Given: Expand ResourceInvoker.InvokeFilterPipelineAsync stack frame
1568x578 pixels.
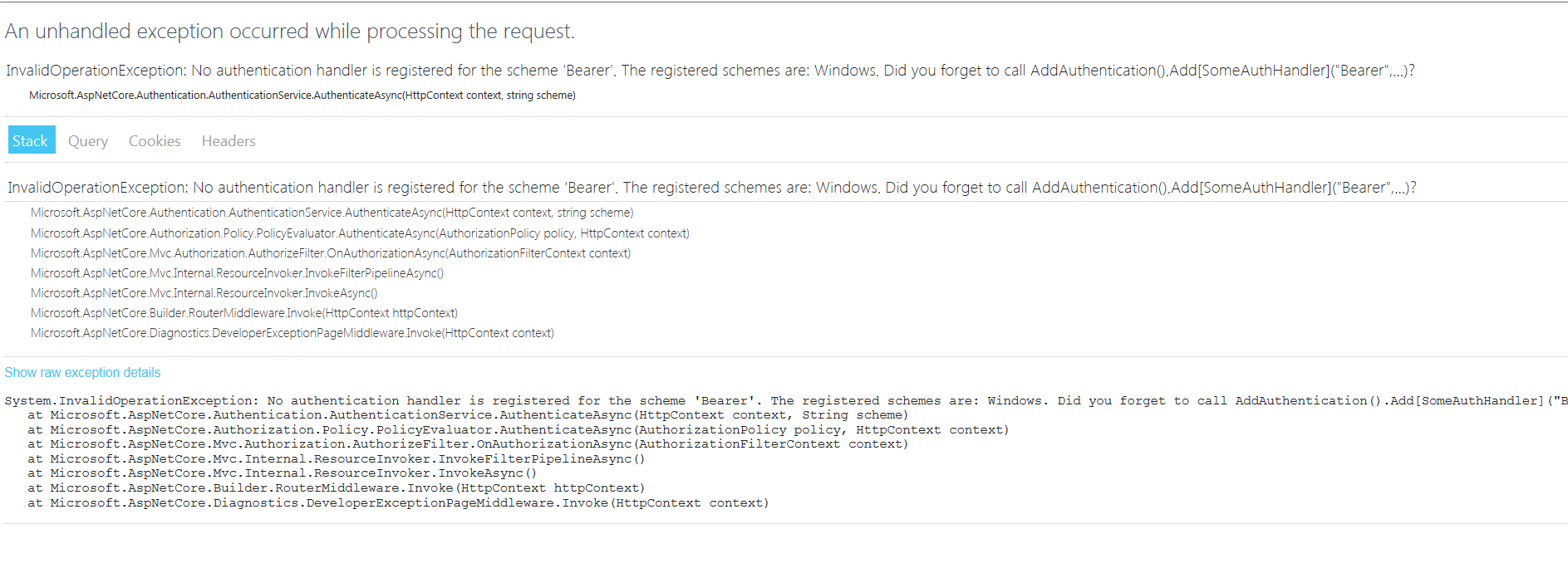Looking at the screenshot, I should [237, 273].
